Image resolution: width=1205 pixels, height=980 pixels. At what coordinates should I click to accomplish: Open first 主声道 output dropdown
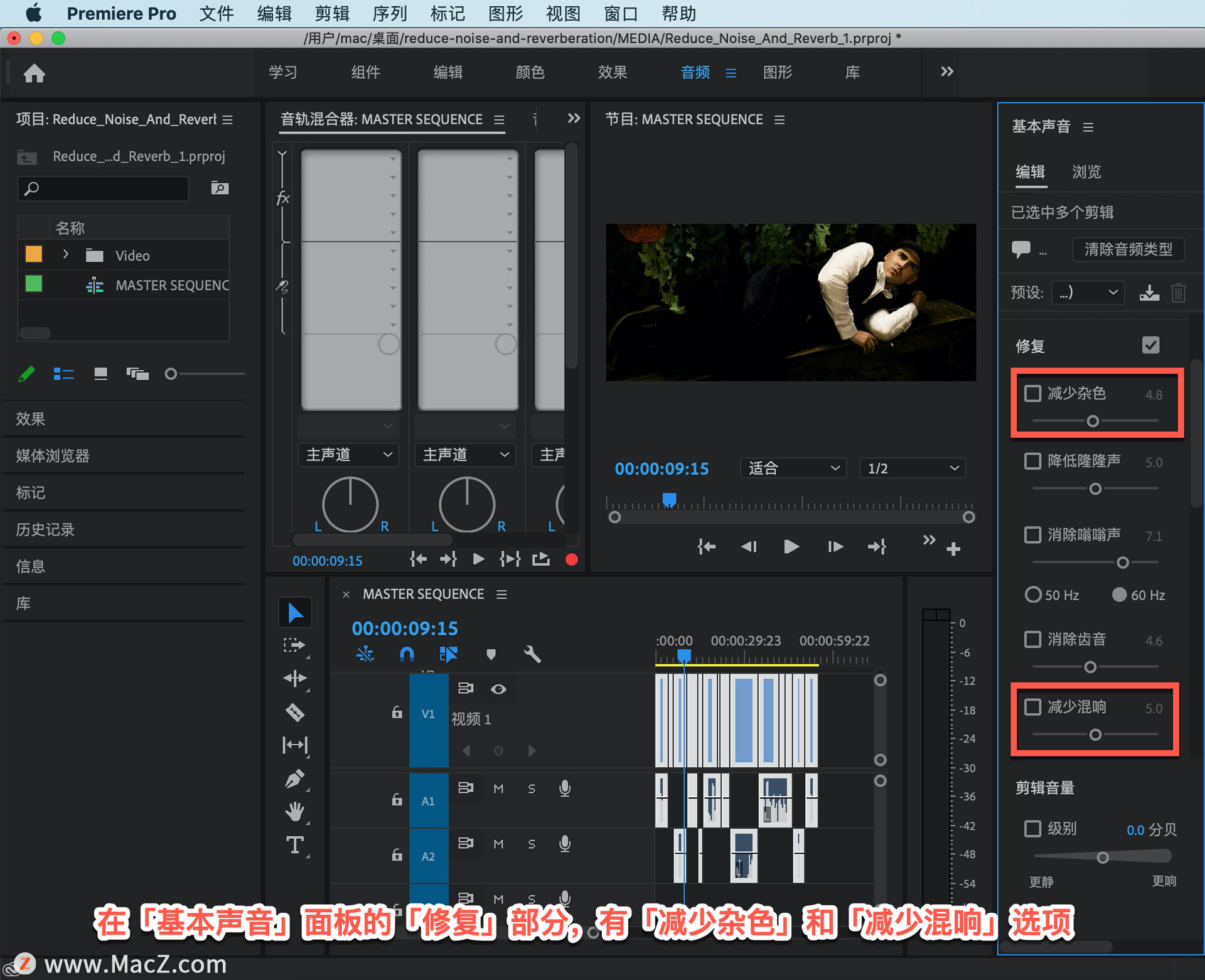(x=349, y=455)
